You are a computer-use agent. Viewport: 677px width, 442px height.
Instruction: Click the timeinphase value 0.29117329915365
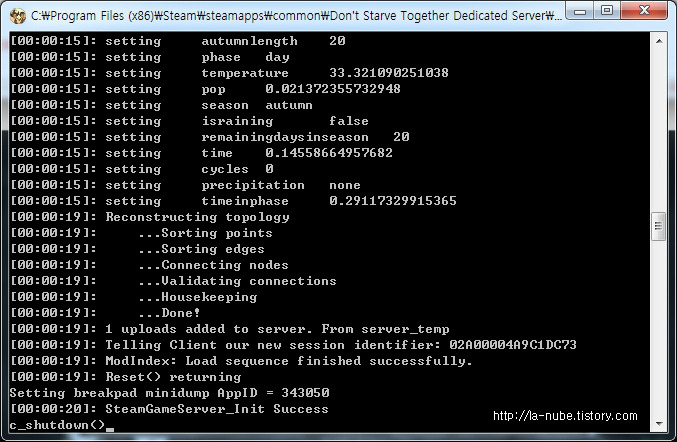(x=393, y=201)
